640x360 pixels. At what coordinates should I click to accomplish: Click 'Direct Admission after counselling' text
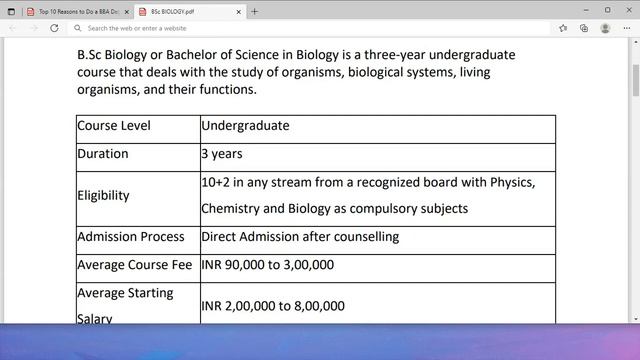tap(300, 237)
